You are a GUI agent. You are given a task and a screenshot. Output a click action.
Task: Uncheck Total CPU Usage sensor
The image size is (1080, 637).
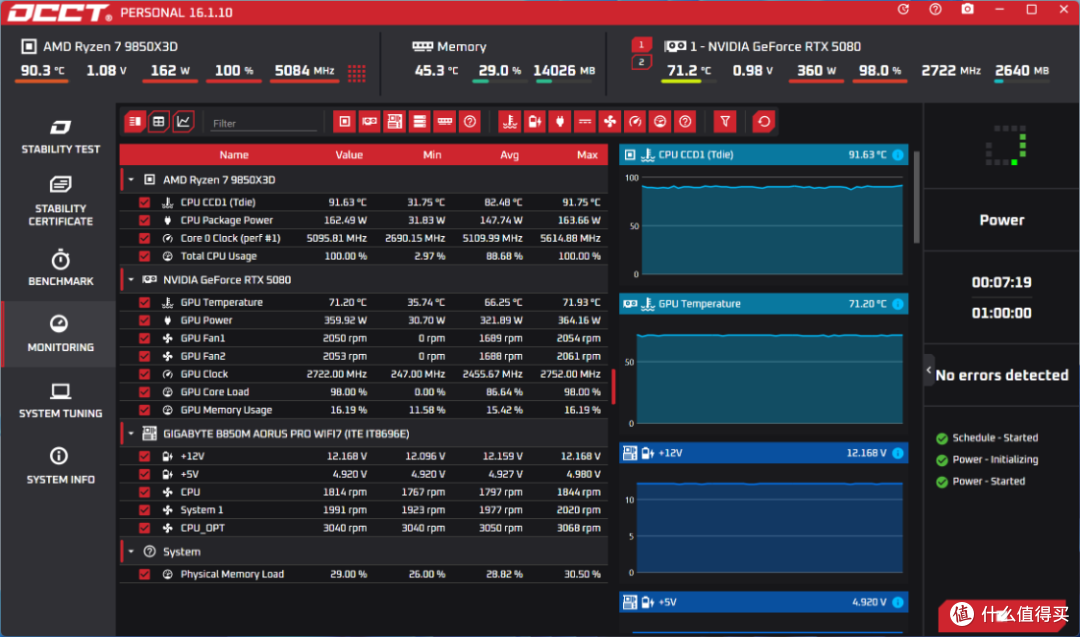click(x=144, y=256)
